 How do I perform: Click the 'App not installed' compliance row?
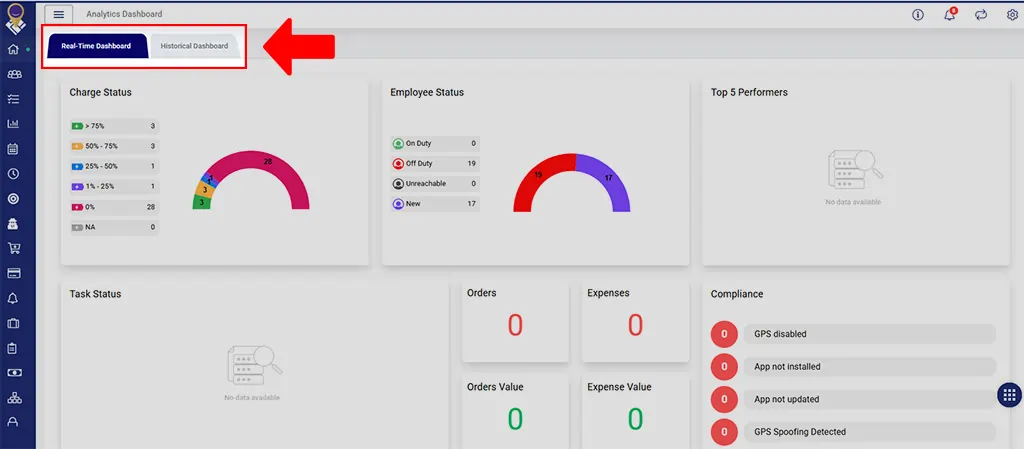coord(870,367)
